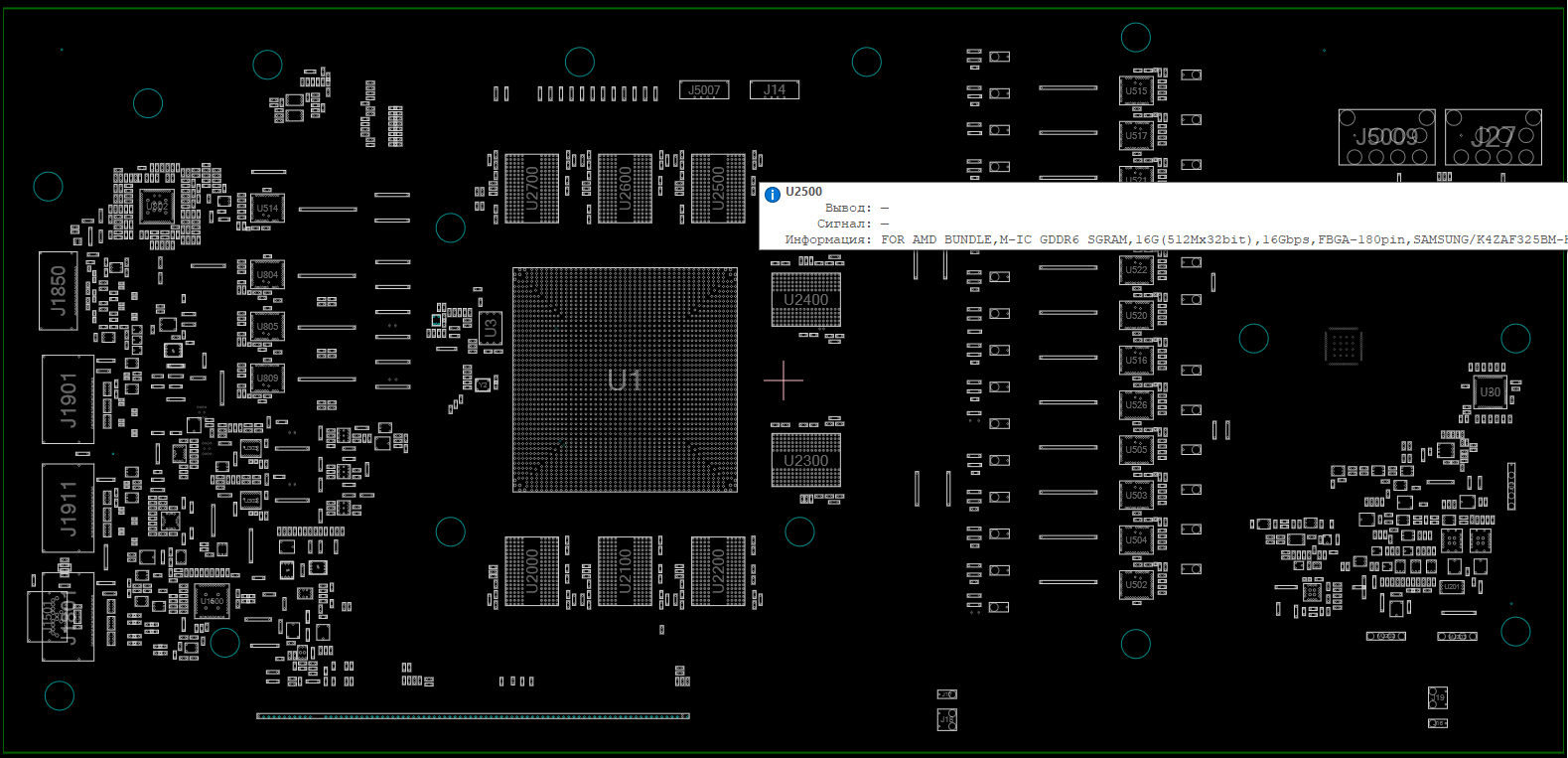Select connector J5007

[x=704, y=90]
